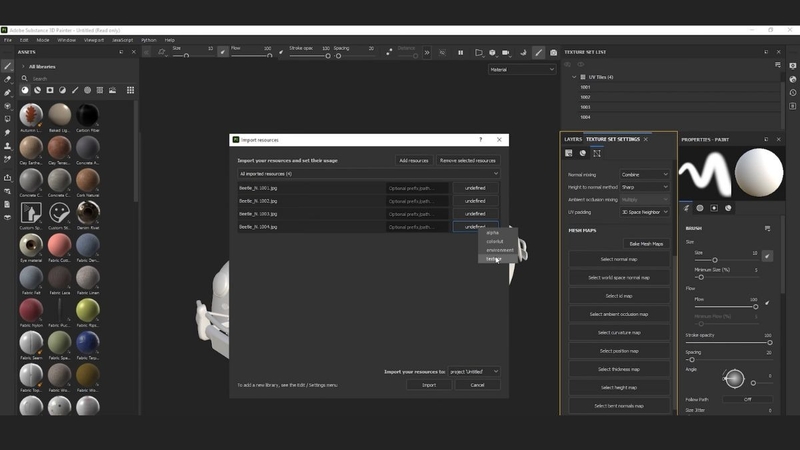Click the pause rendering icon in toolbar

tap(460, 52)
